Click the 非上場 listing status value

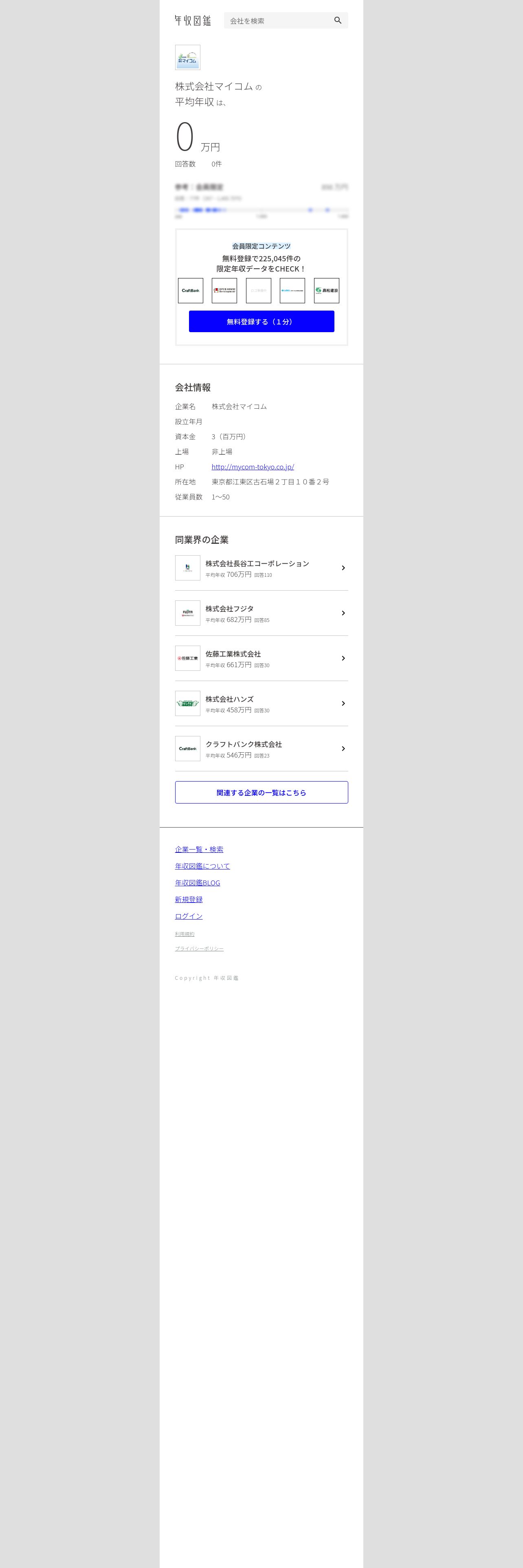(x=222, y=451)
